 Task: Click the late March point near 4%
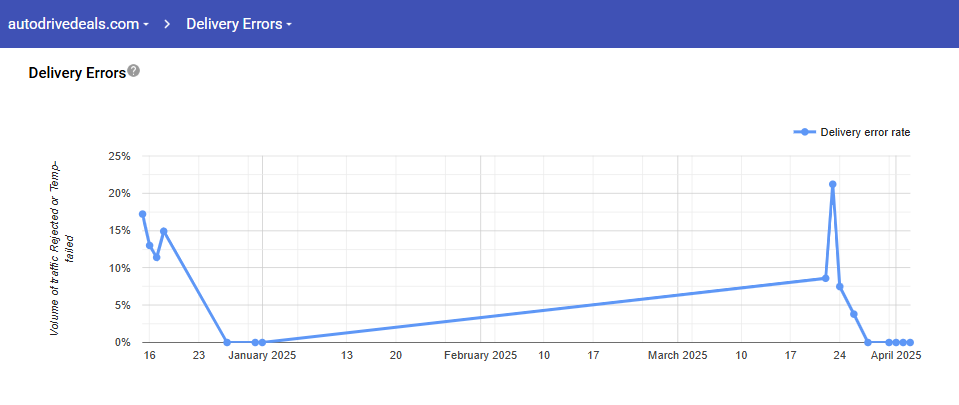854,314
